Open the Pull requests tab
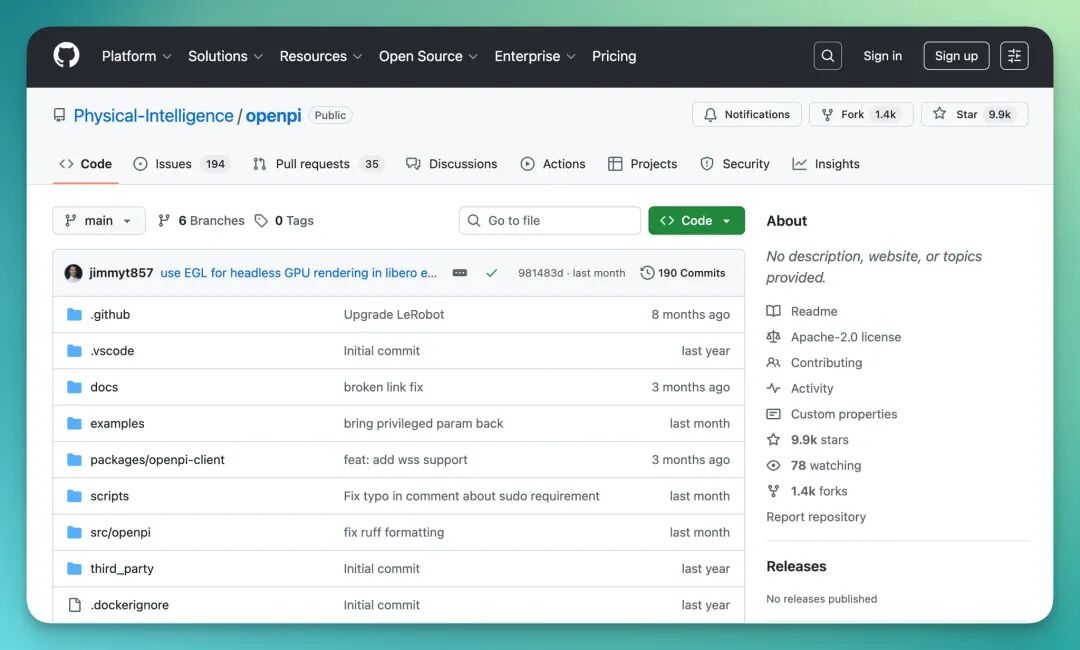1080x650 pixels. pos(318,164)
